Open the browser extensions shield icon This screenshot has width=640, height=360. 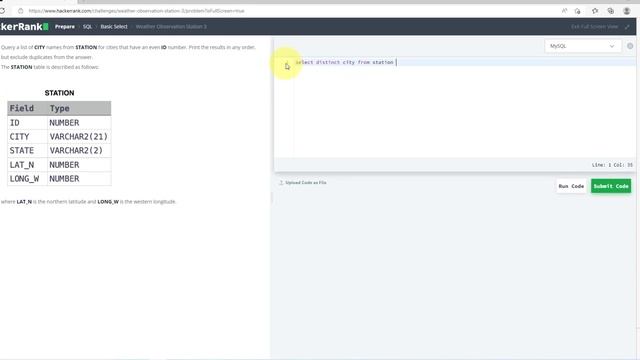[578, 11]
